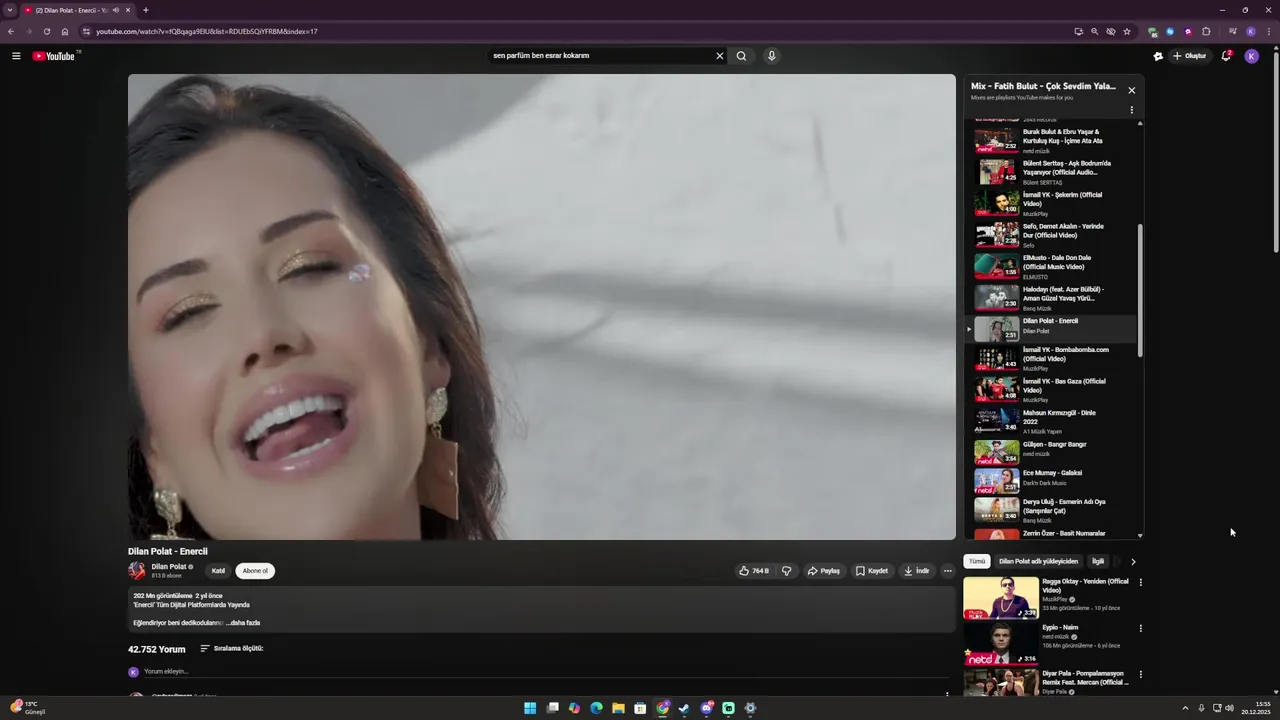Open the browser home page

pyautogui.click(x=65, y=31)
